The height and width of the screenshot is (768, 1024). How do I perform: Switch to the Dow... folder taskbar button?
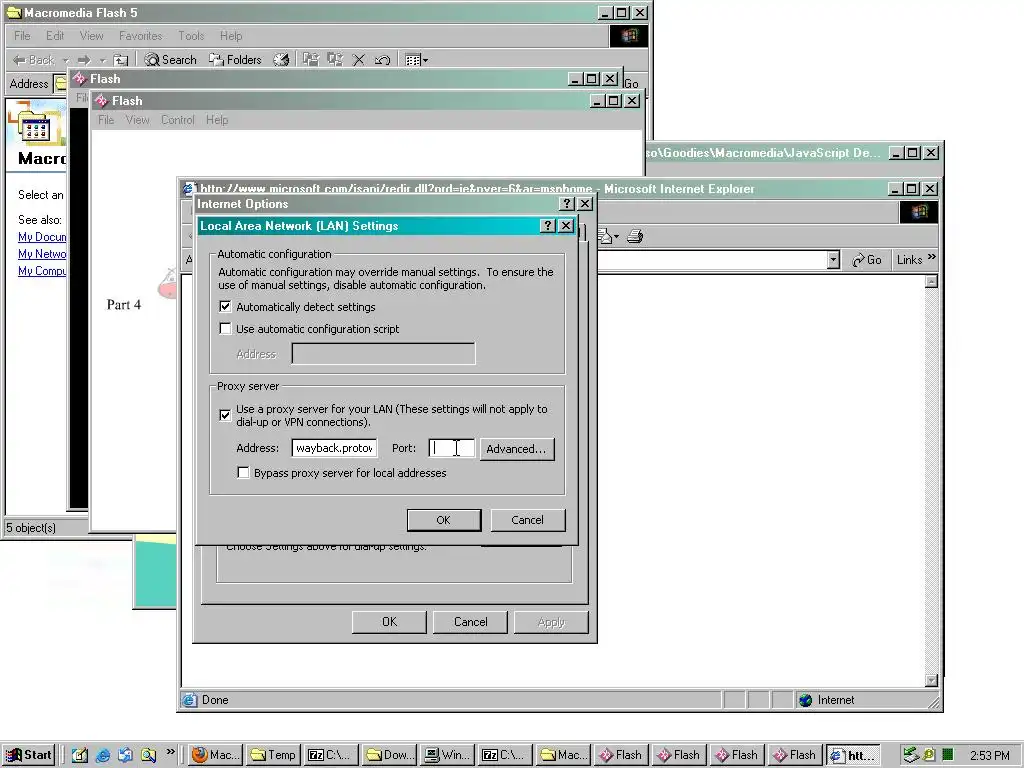point(390,755)
